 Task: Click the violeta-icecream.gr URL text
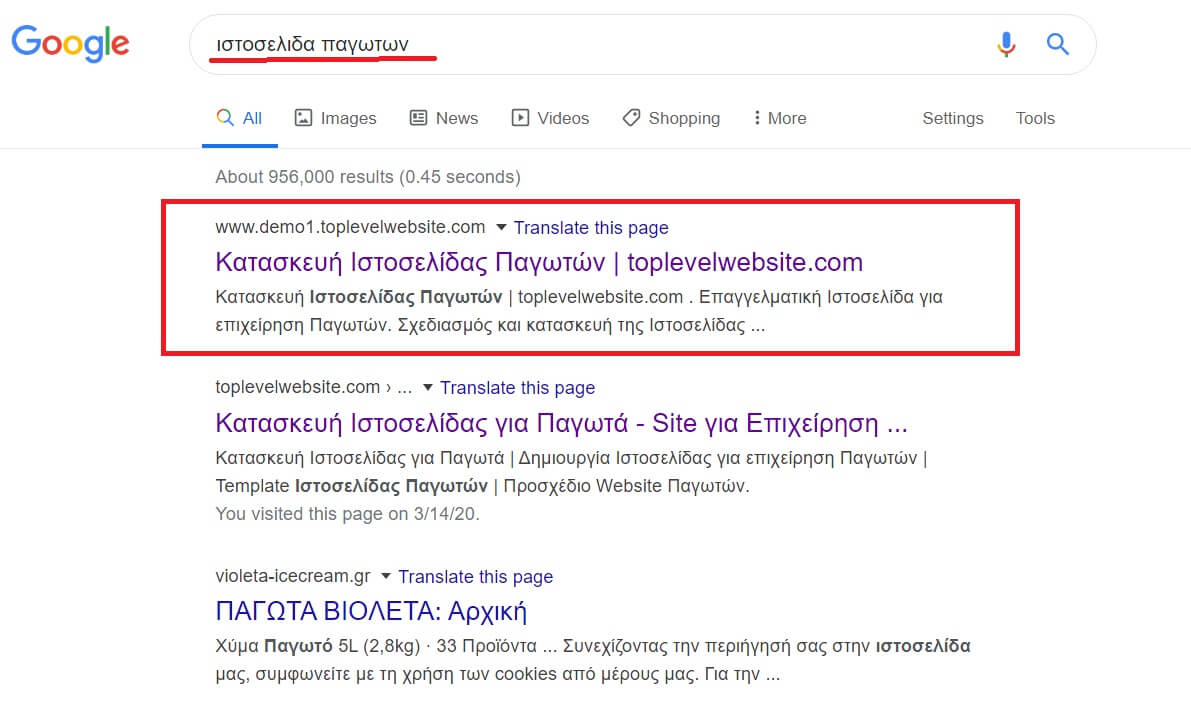coord(293,576)
